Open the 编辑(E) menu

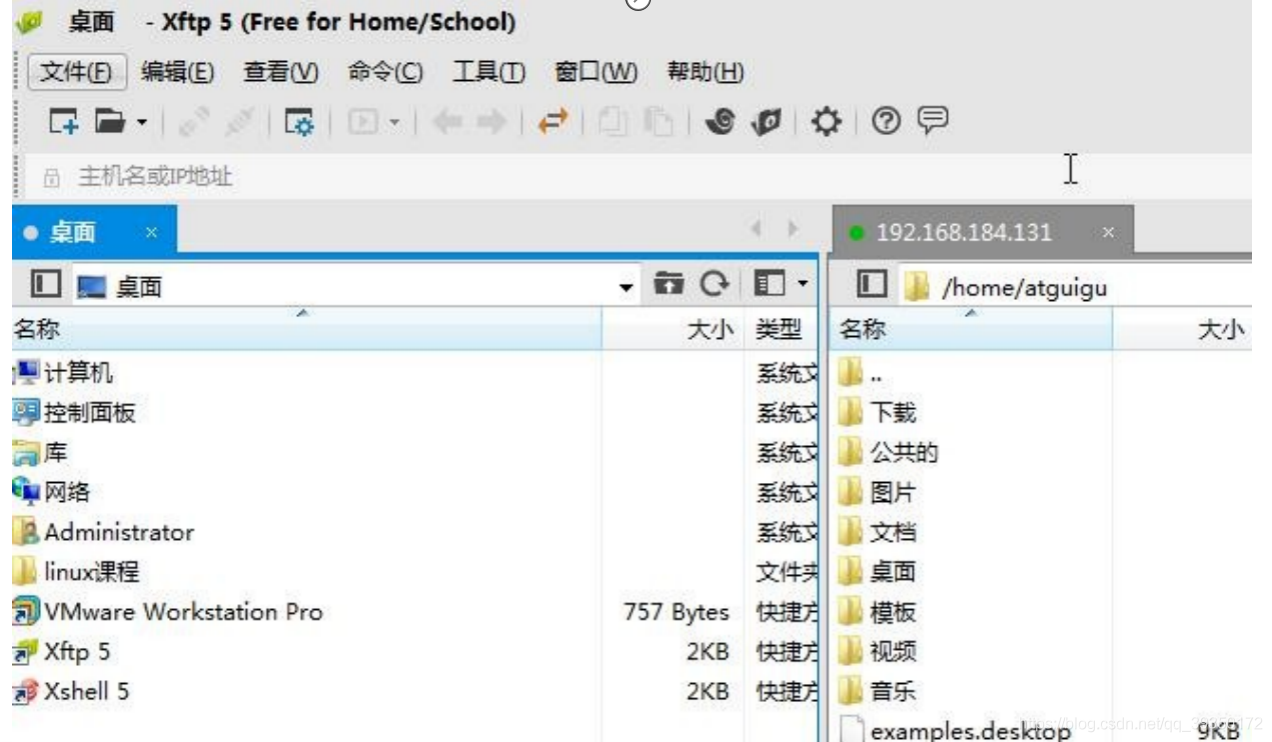(177, 72)
